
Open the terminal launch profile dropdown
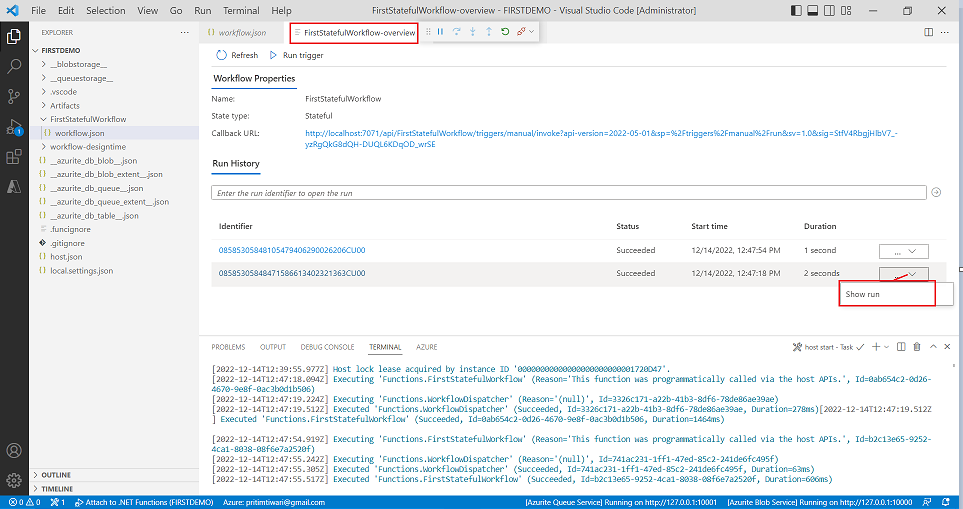pos(886,347)
